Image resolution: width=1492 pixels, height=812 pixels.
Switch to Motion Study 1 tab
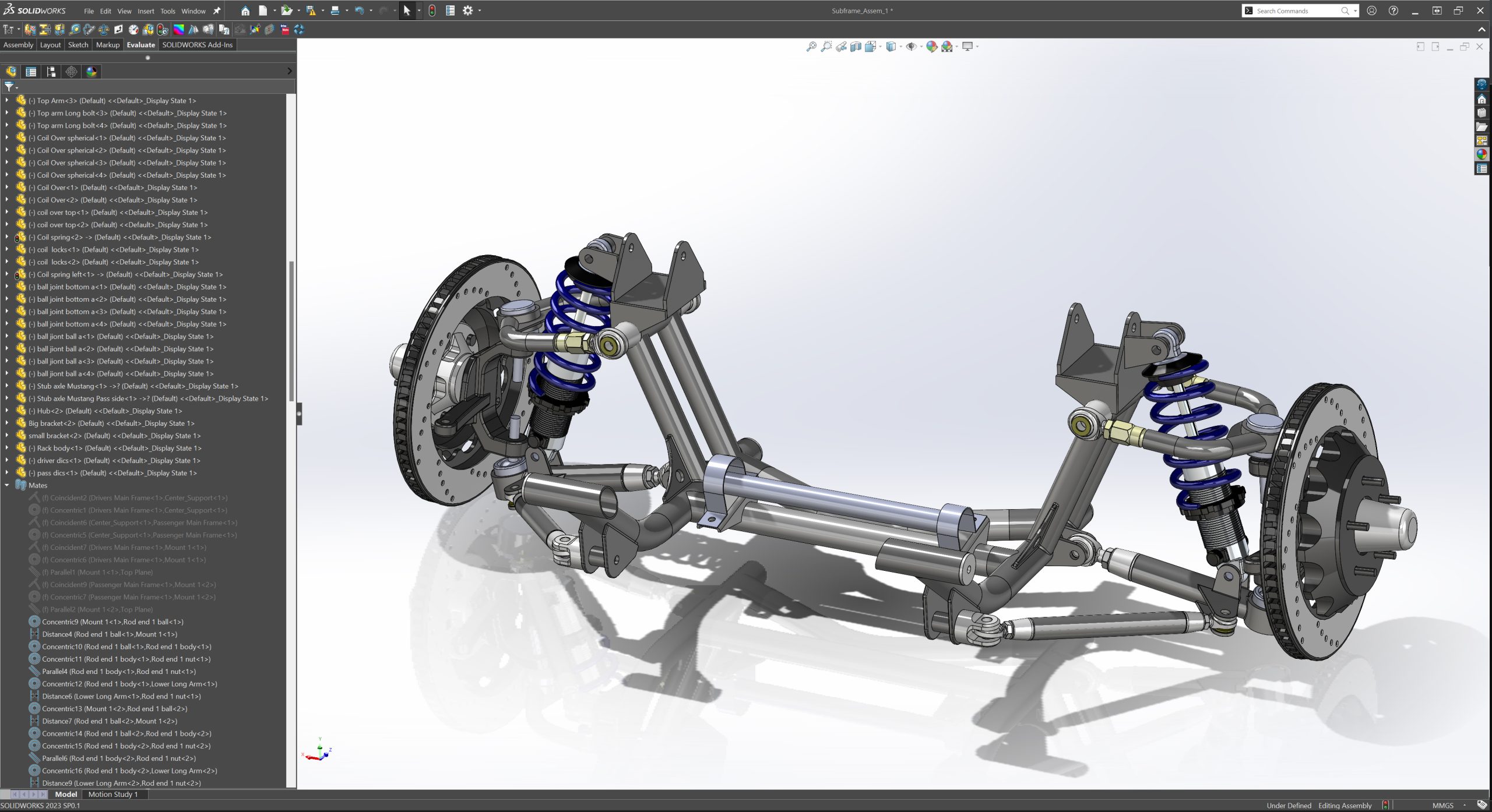[x=113, y=794]
